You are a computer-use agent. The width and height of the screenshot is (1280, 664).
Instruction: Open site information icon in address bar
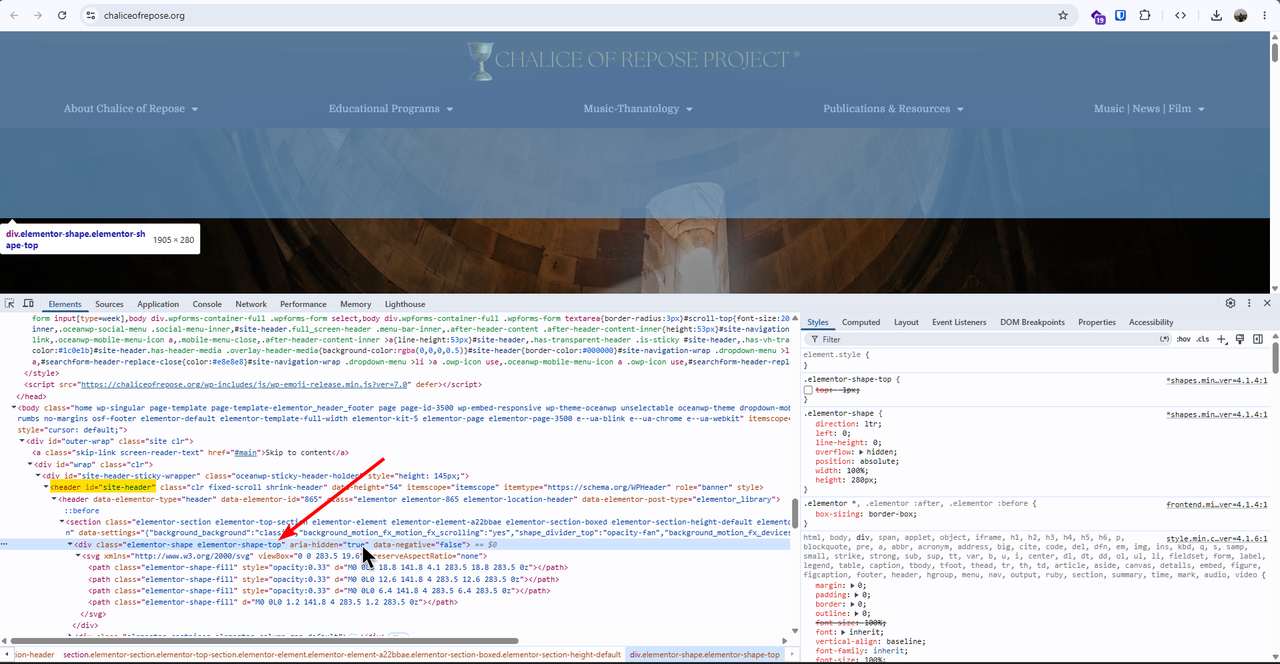(x=89, y=16)
